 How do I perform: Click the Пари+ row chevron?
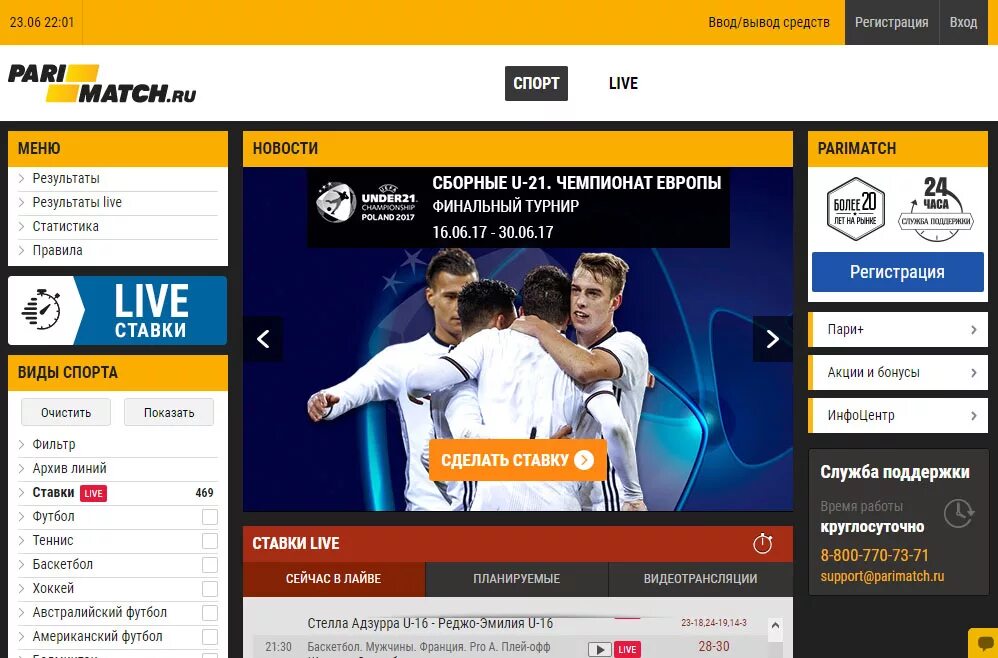pos(973,330)
